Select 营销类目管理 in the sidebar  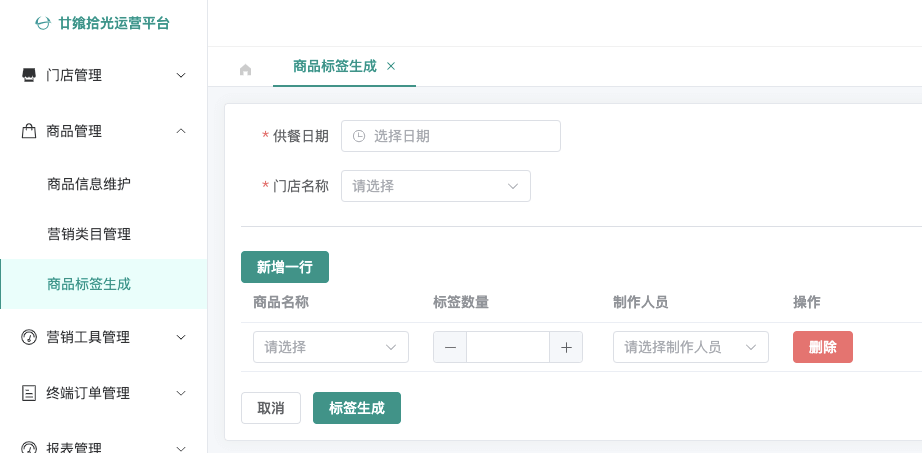point(103,234)
